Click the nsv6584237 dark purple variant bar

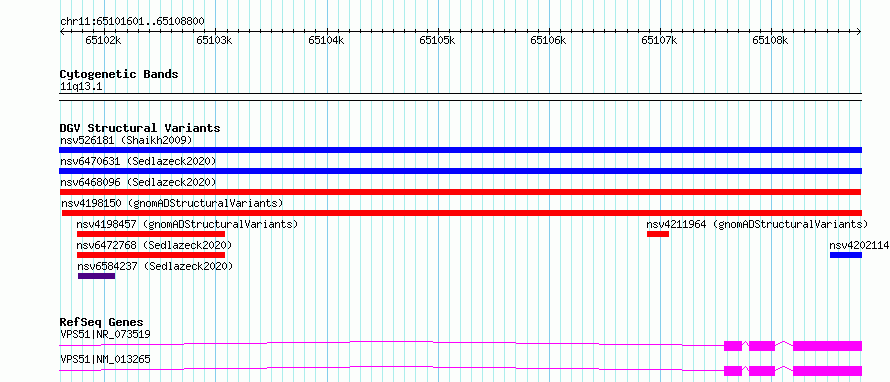click(96, 276)
